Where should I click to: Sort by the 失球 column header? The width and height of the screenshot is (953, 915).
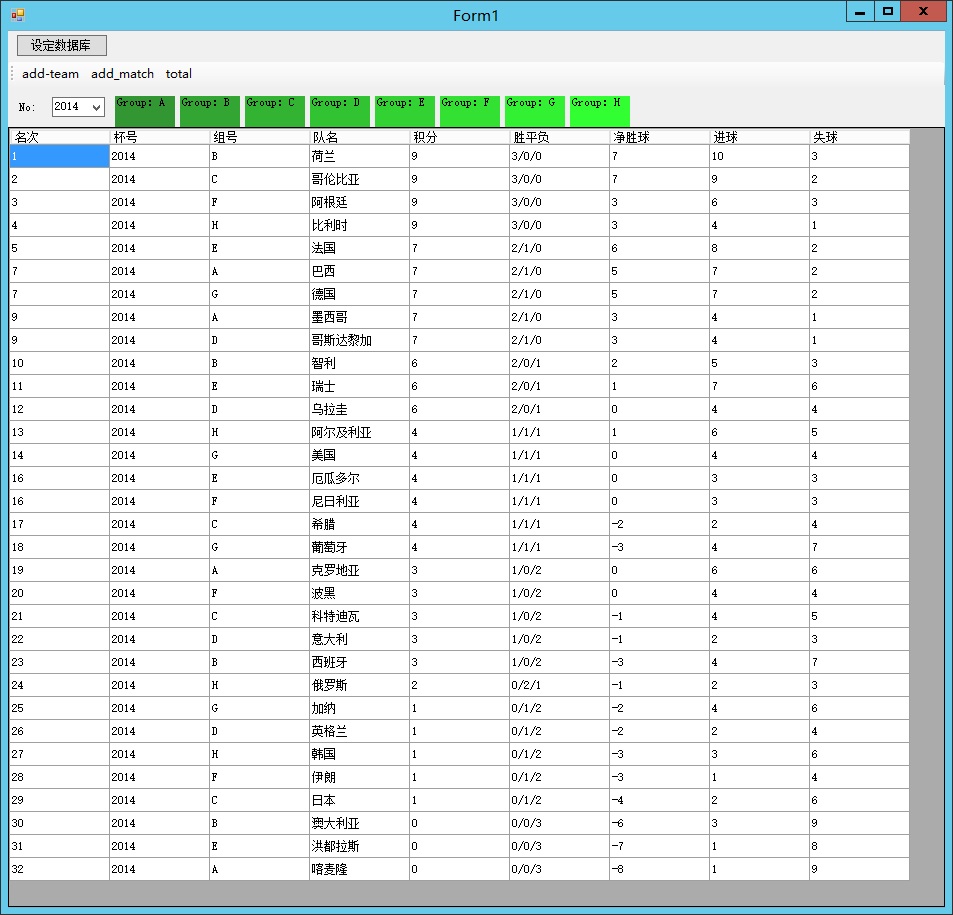point(859,137)
